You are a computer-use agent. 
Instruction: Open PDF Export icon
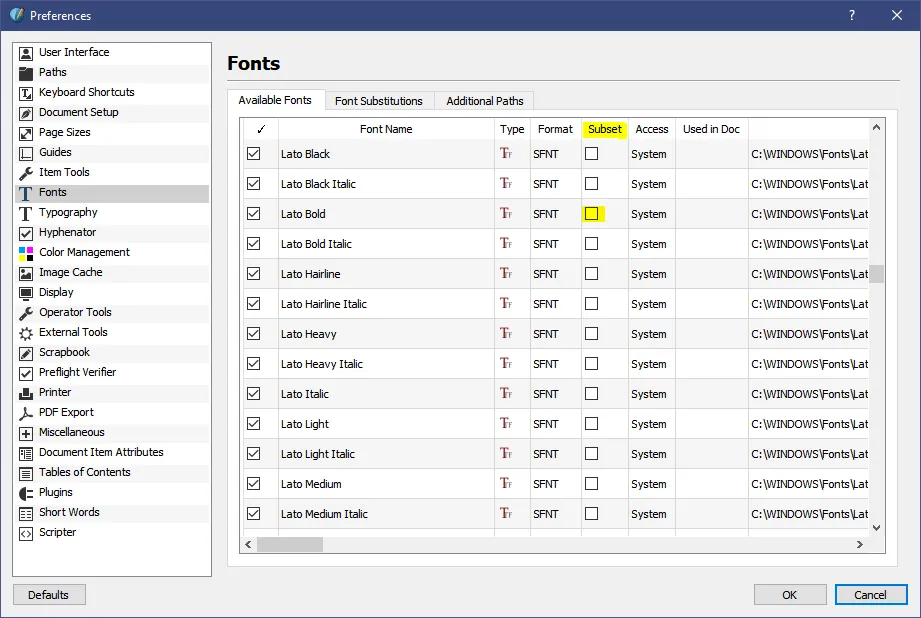(26, 413)
